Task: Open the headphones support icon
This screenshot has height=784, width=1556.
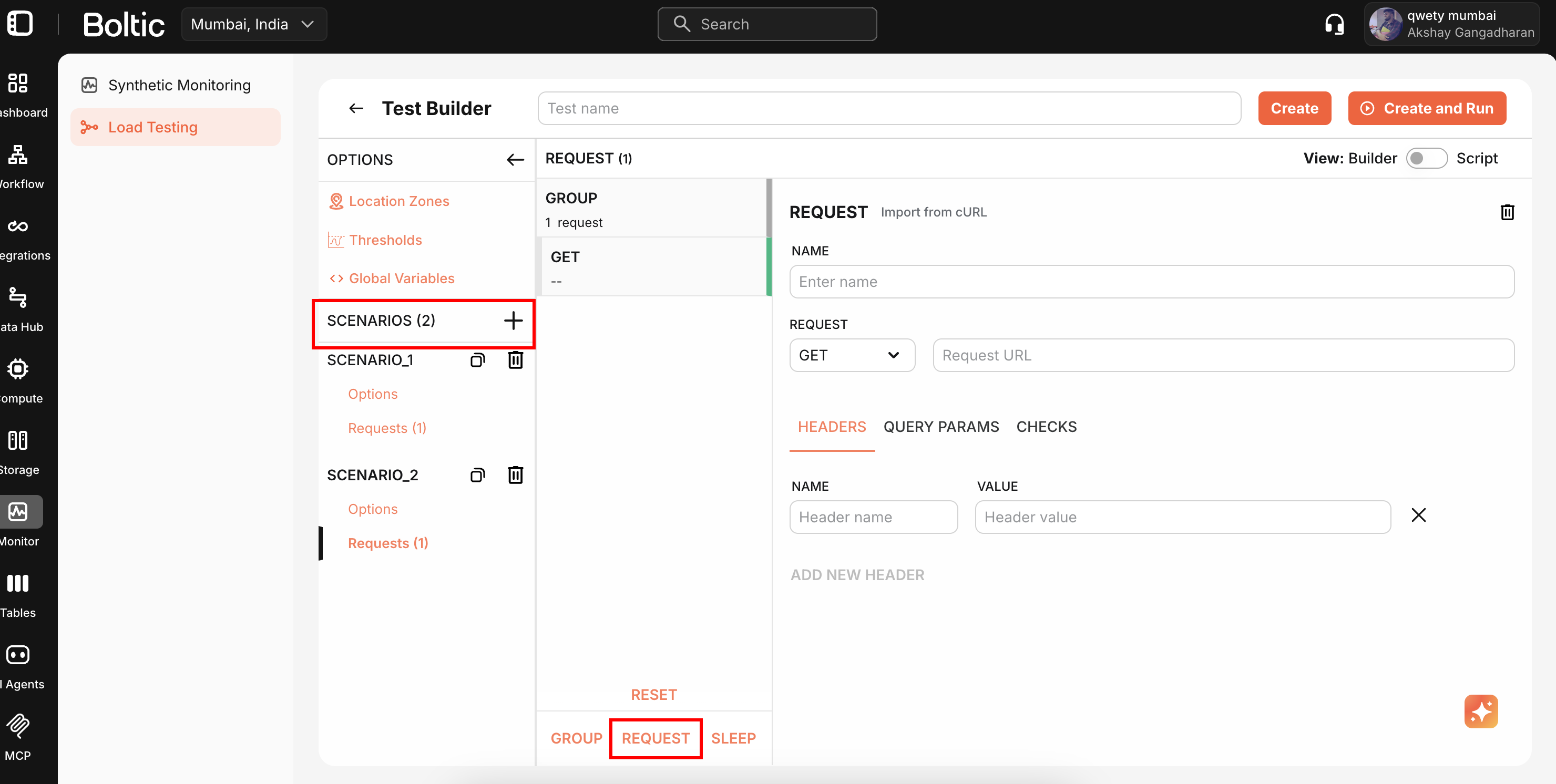Action: 1334,24
